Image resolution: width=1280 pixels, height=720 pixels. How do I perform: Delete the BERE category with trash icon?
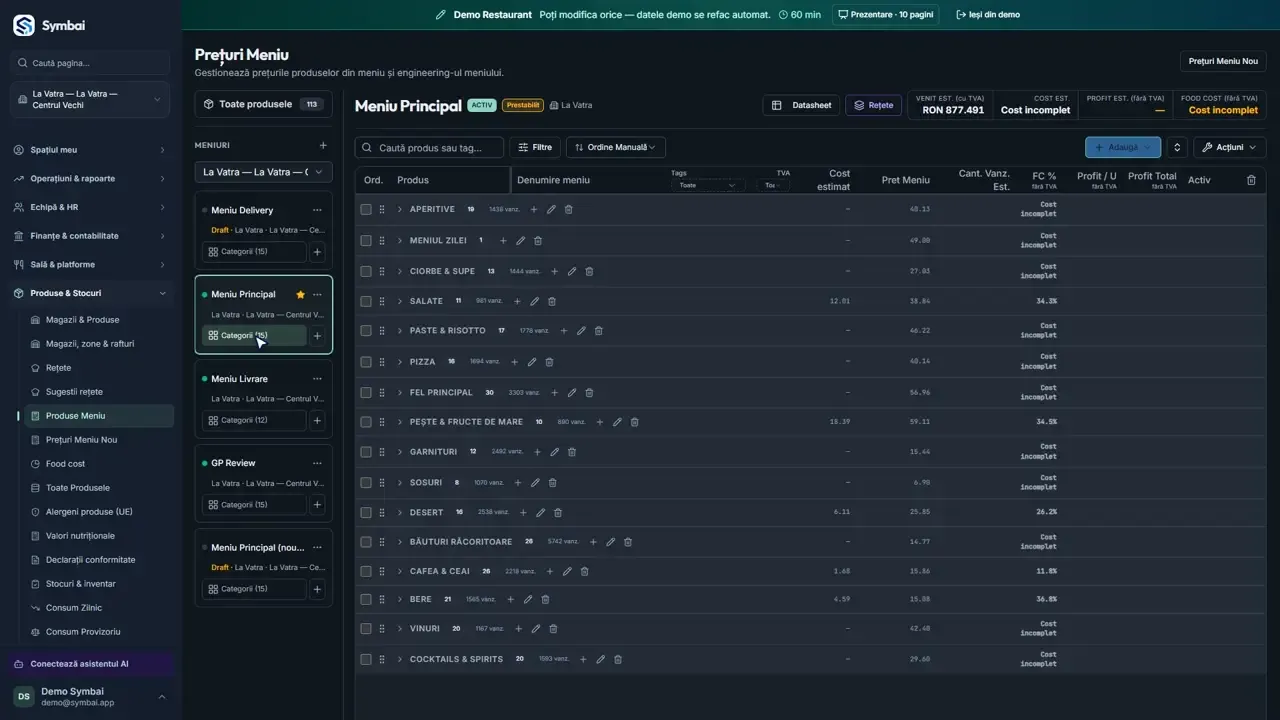(545, 600)
